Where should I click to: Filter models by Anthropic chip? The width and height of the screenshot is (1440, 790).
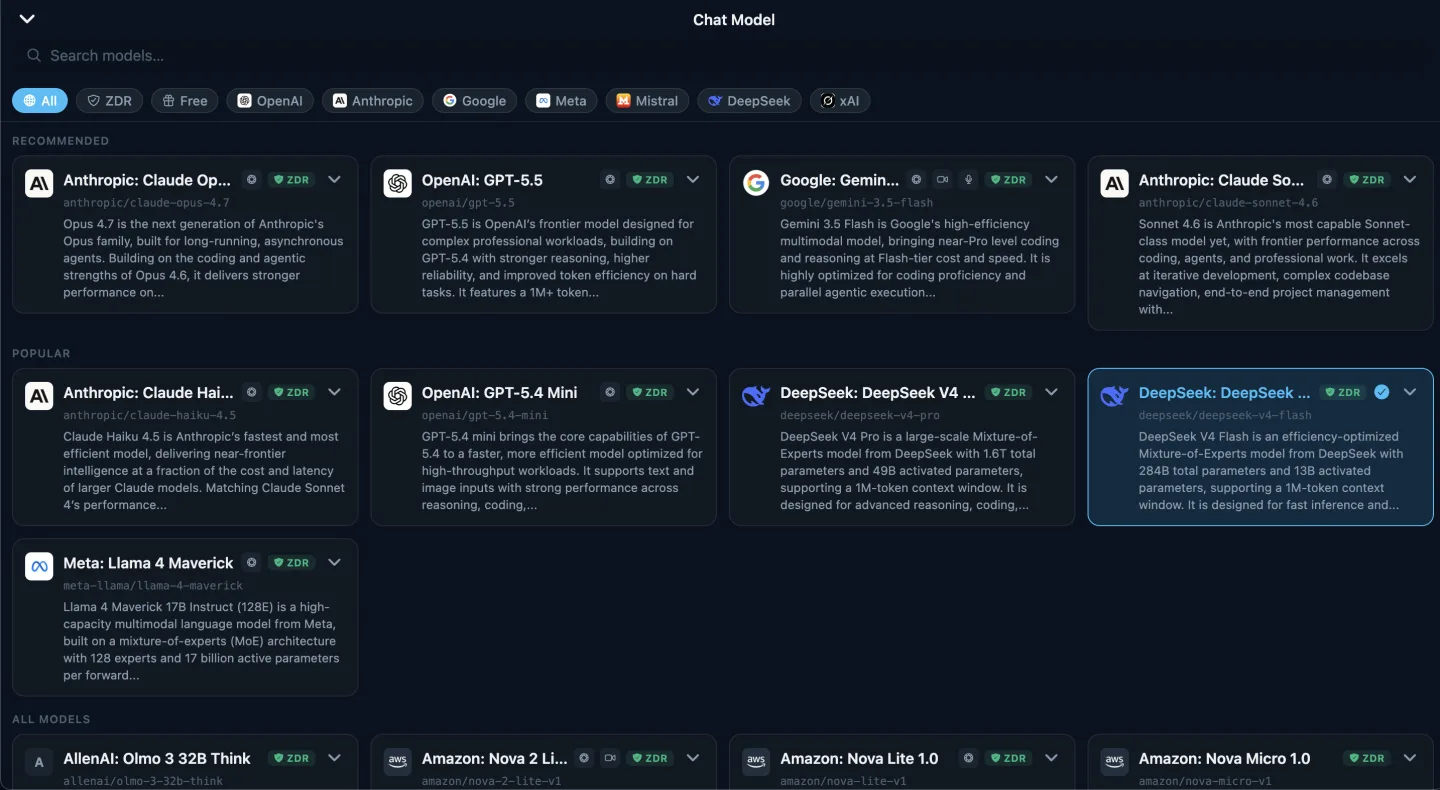click(373, 100)
